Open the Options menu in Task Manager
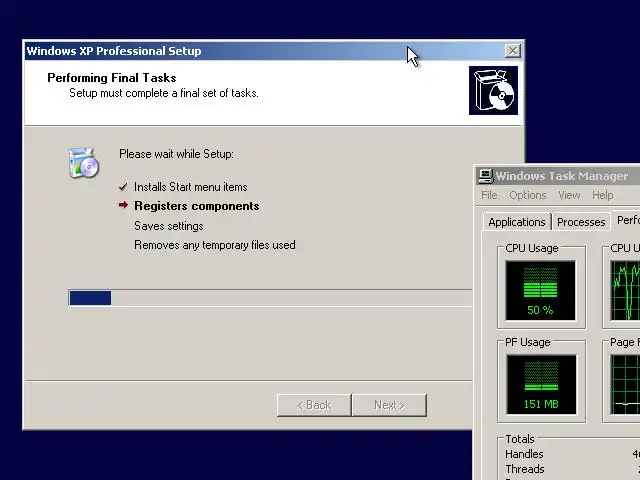 (x=527, y=195)
